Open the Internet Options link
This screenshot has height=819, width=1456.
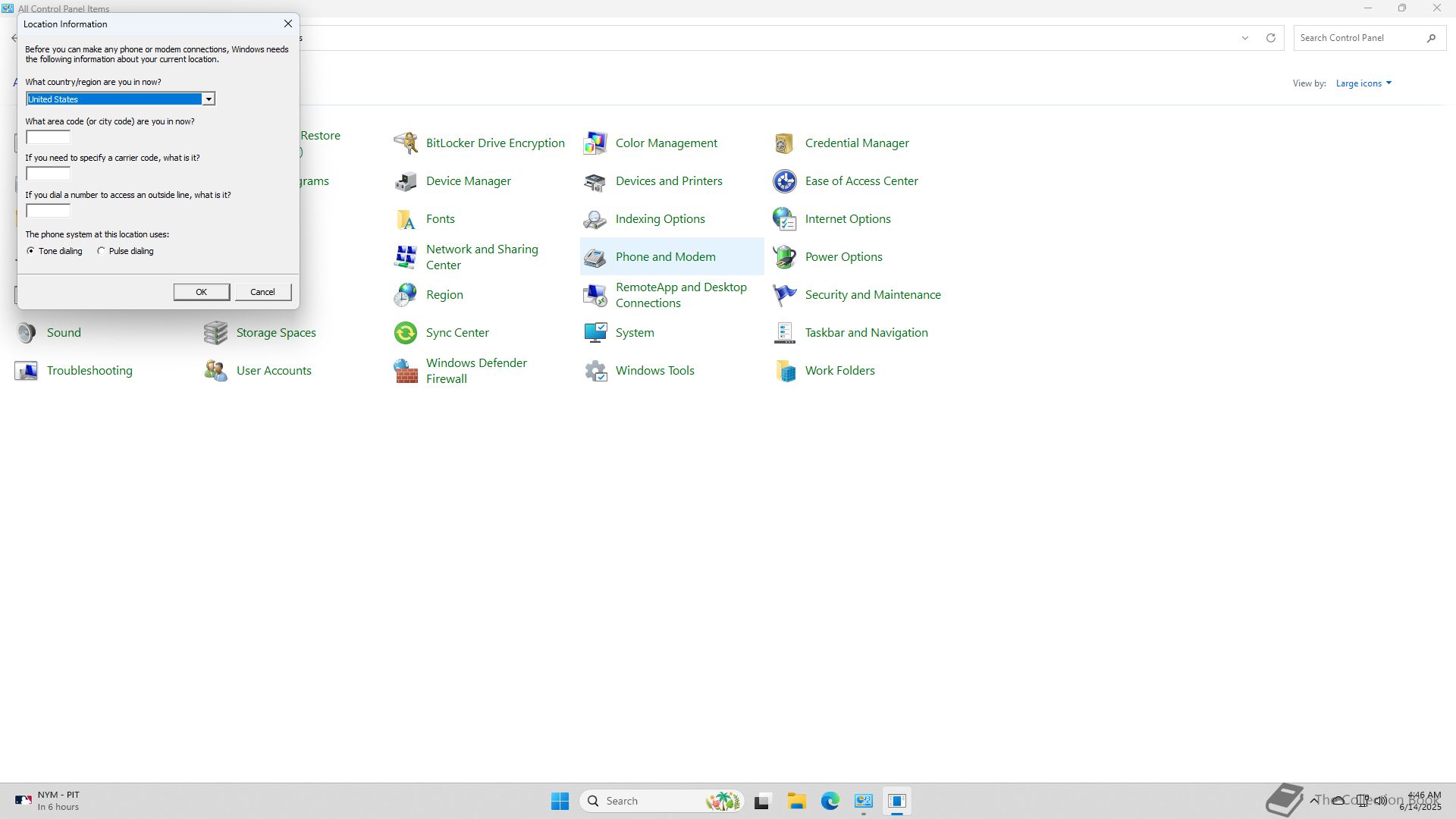pyautogui.click(x=847, y=218)
